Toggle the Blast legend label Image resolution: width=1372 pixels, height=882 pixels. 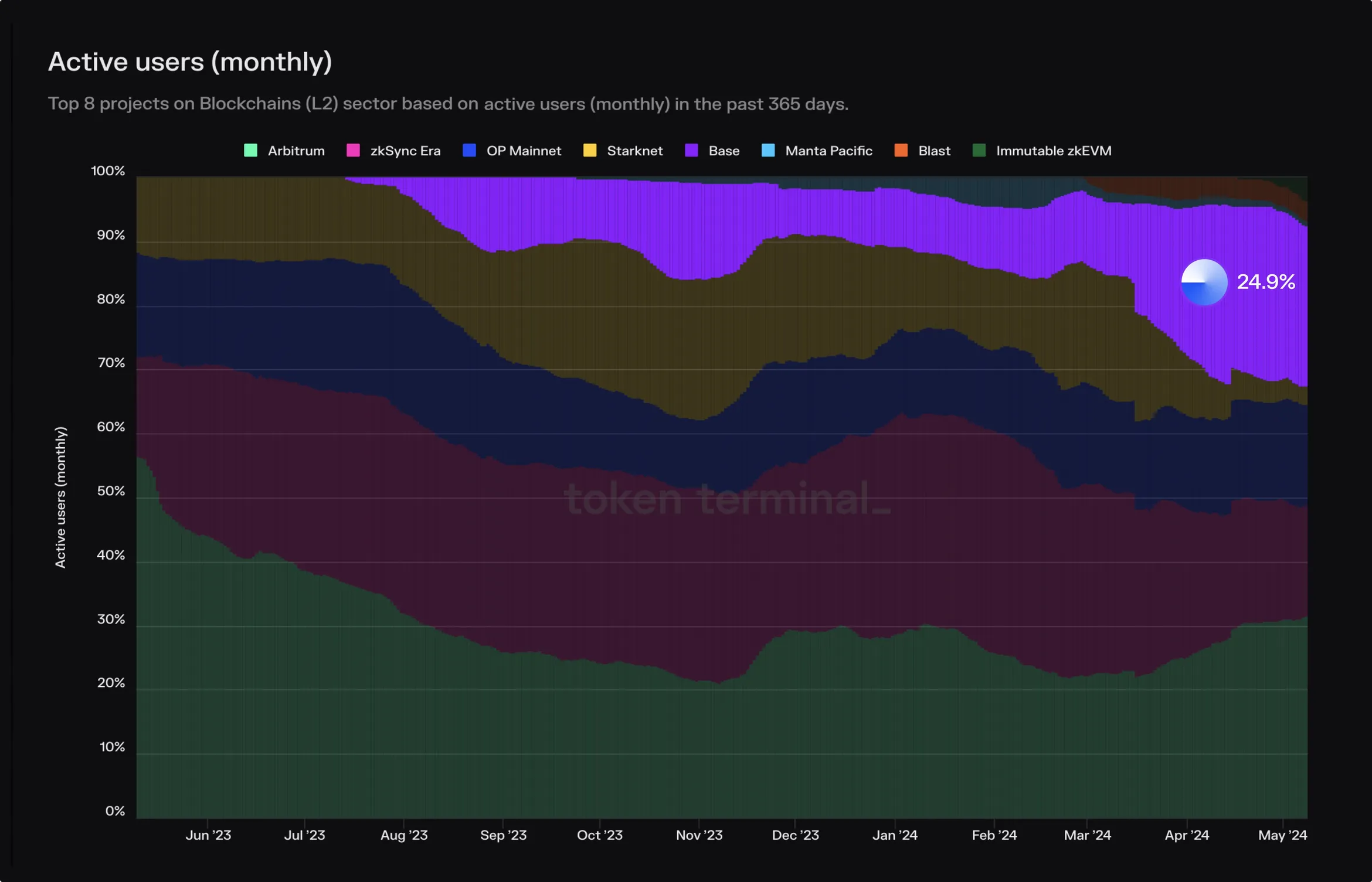click(934, 151)
